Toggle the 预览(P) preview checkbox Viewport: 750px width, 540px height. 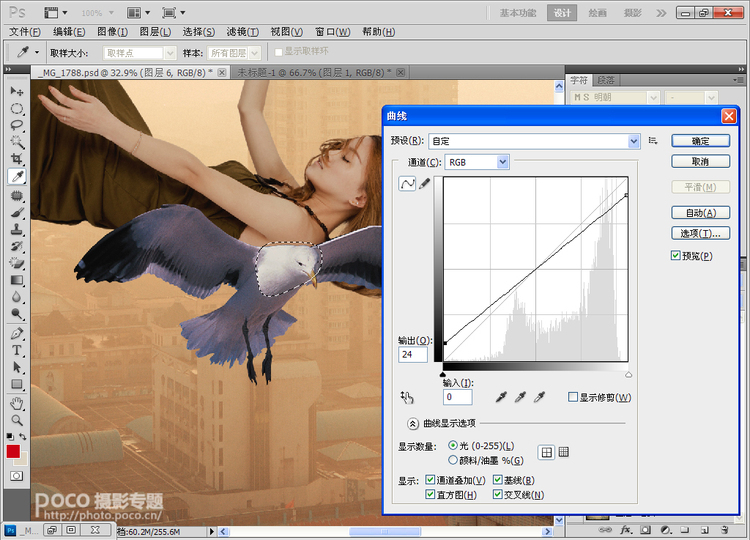[x=675, y=255]
